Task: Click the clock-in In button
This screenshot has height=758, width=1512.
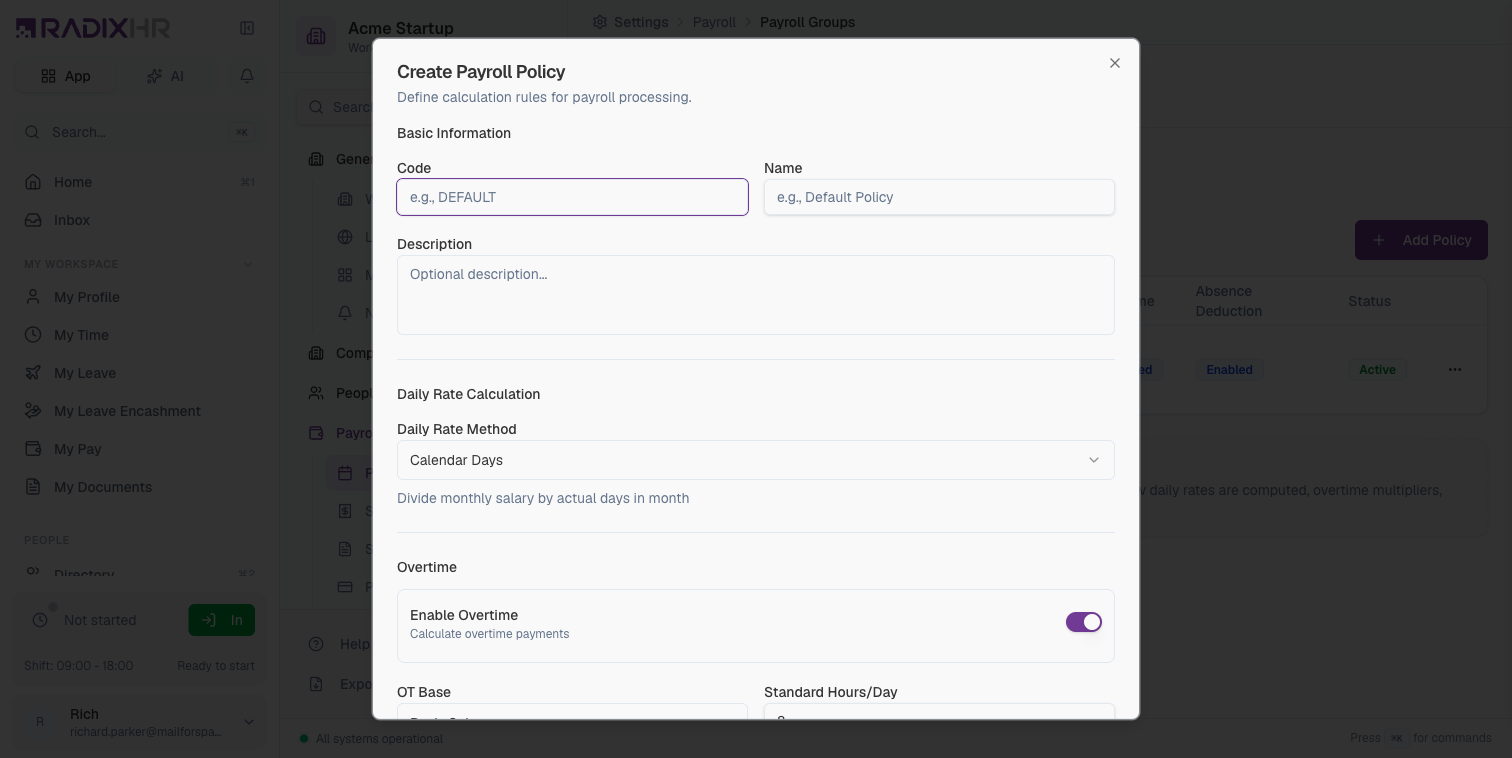Action: point(221,620)
